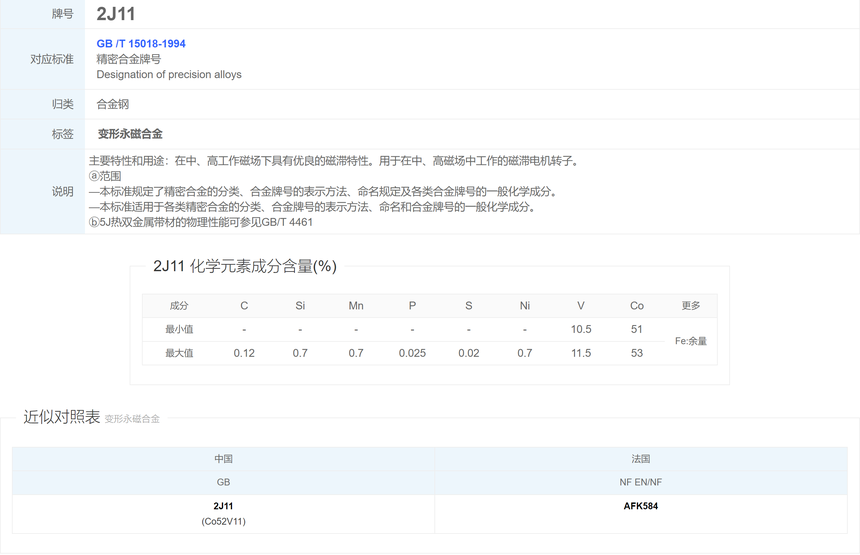Click the V maximum value 11.5
Screen dimensions: 860x555
581,353
